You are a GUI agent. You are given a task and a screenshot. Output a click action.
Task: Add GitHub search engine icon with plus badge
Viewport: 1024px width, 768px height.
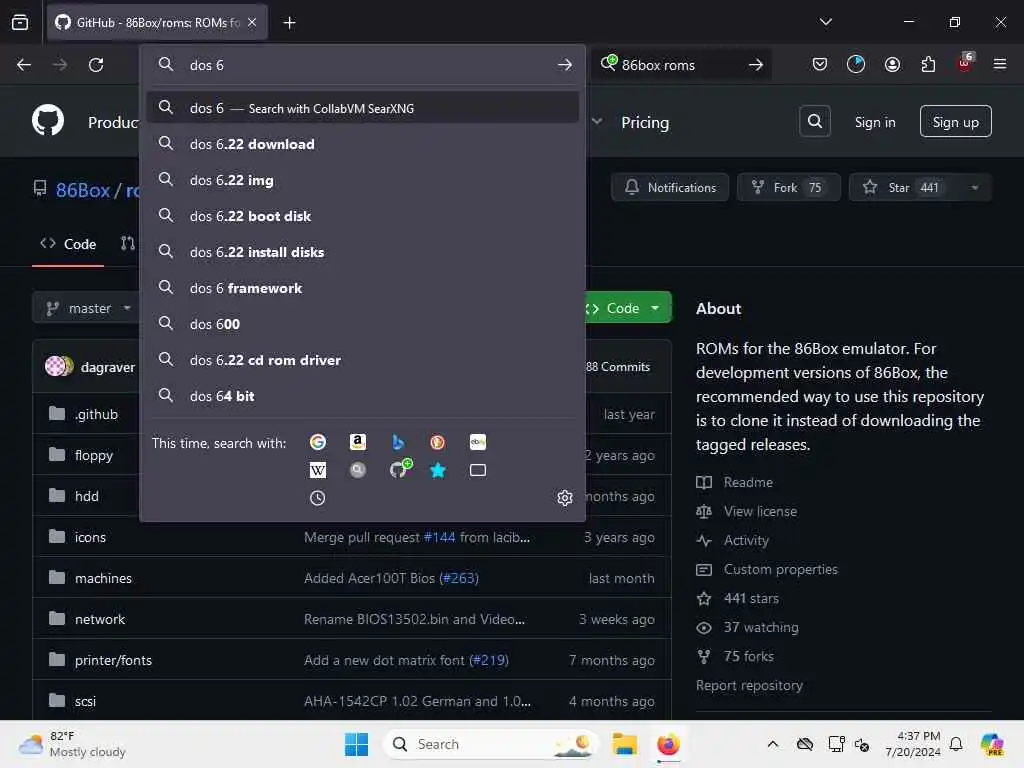pyautogui.click(x=400, y=469)
